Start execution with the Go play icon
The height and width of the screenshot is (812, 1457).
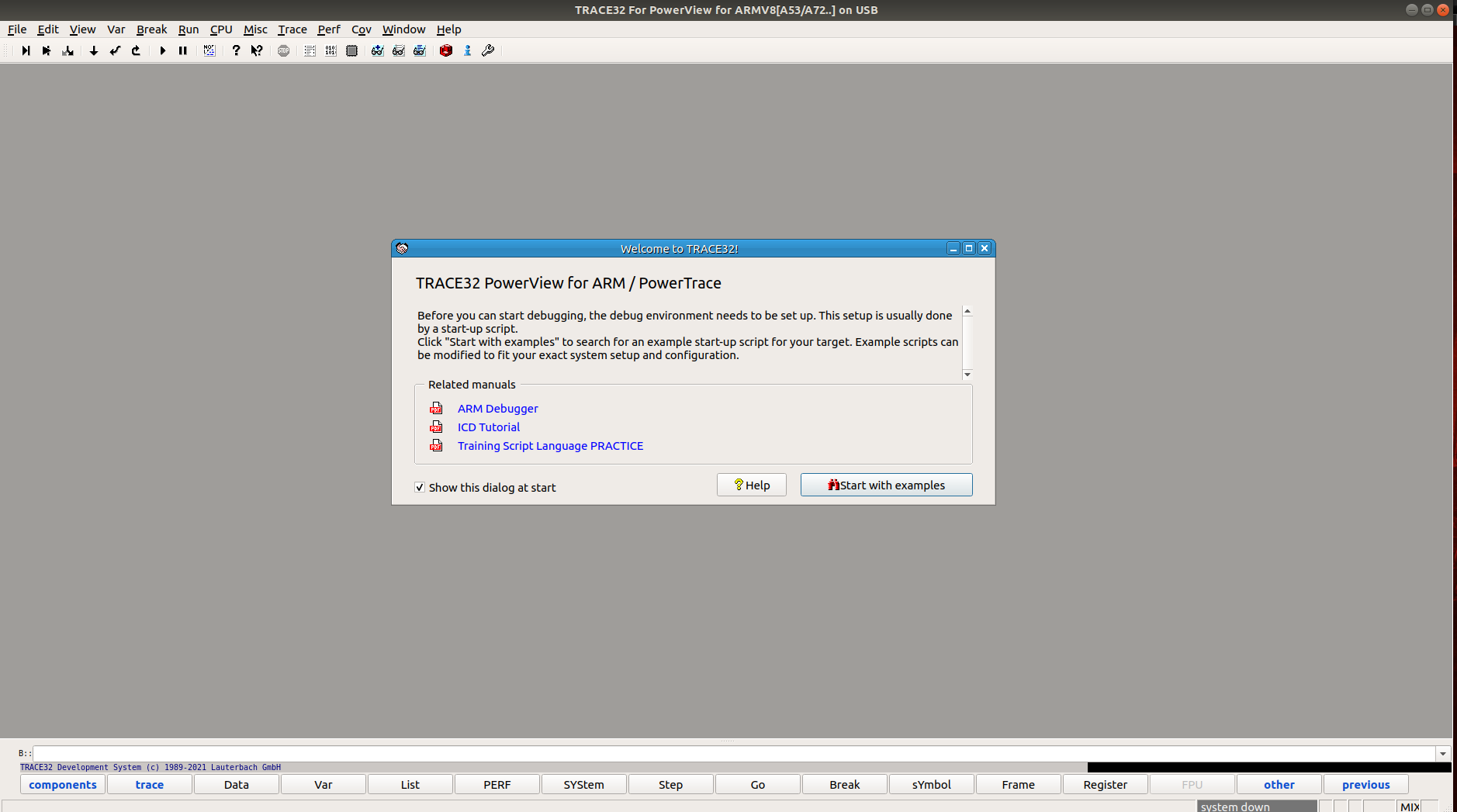click(x=162, y=50)
